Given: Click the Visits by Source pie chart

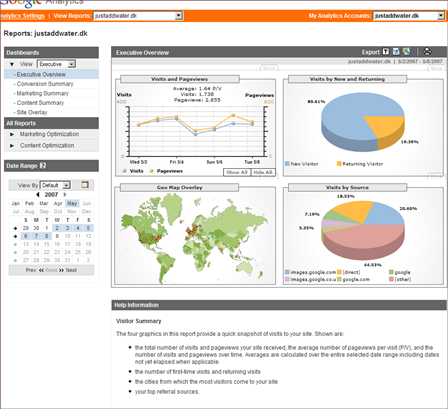Looking at the screenshot, I should point(363,230).
